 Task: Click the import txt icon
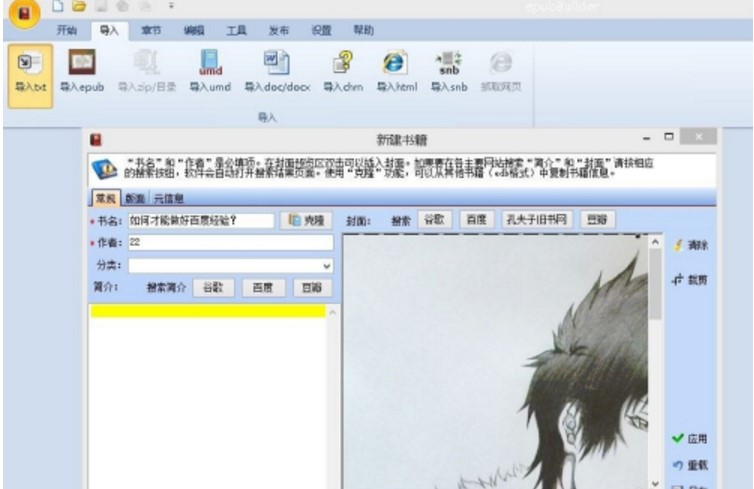pos(30,75)
